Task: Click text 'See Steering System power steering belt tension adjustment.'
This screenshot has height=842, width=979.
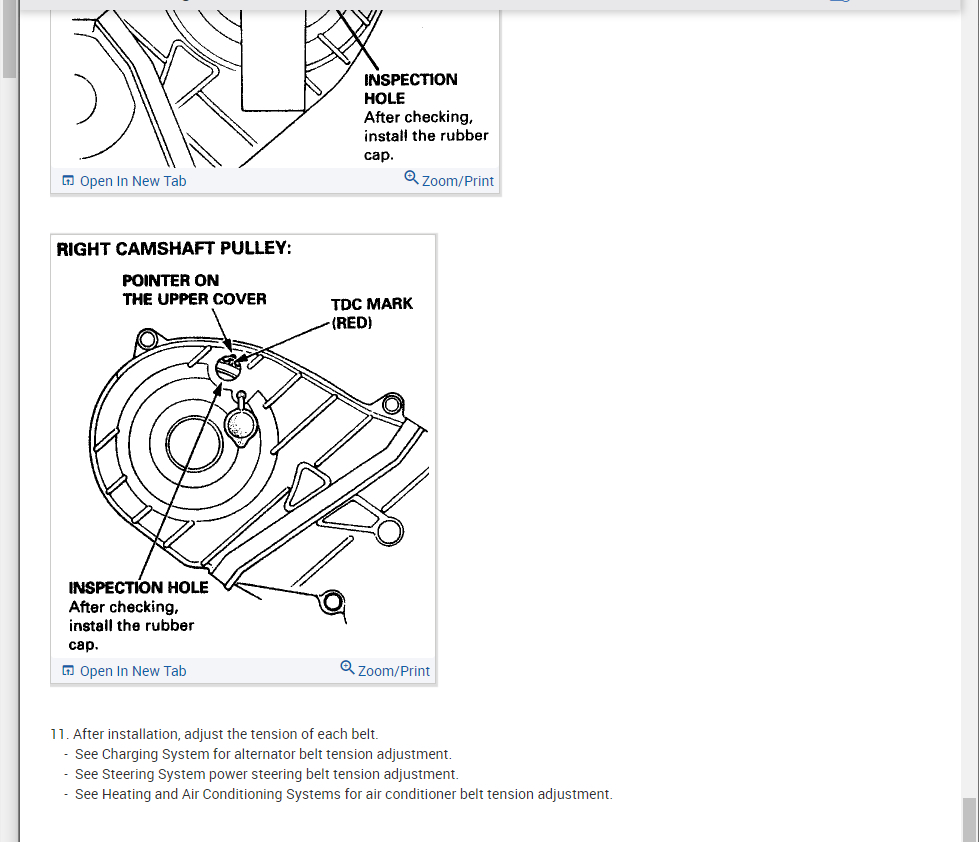Action: (267, 774)
